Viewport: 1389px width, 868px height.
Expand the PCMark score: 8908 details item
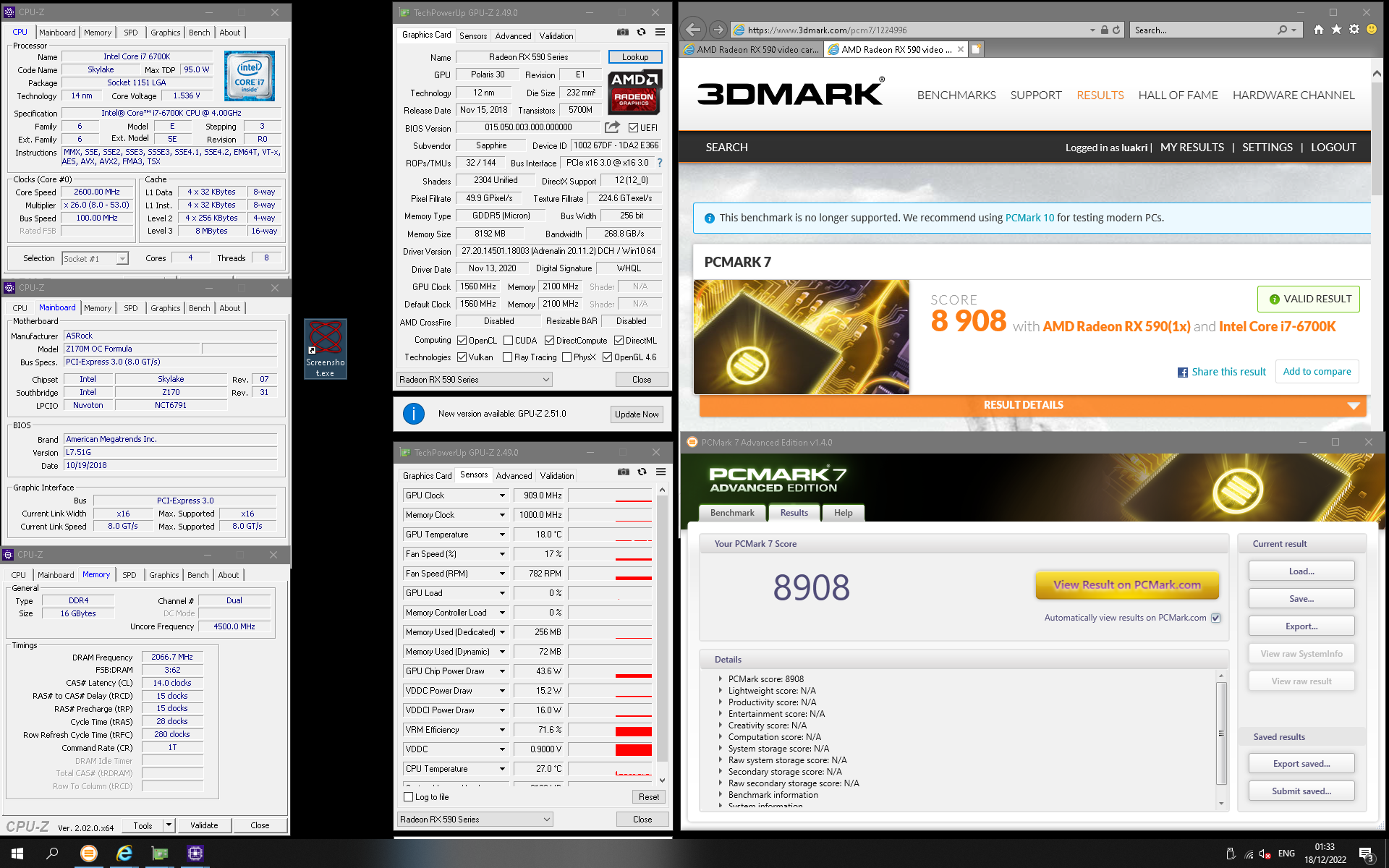tap(720, 679)
